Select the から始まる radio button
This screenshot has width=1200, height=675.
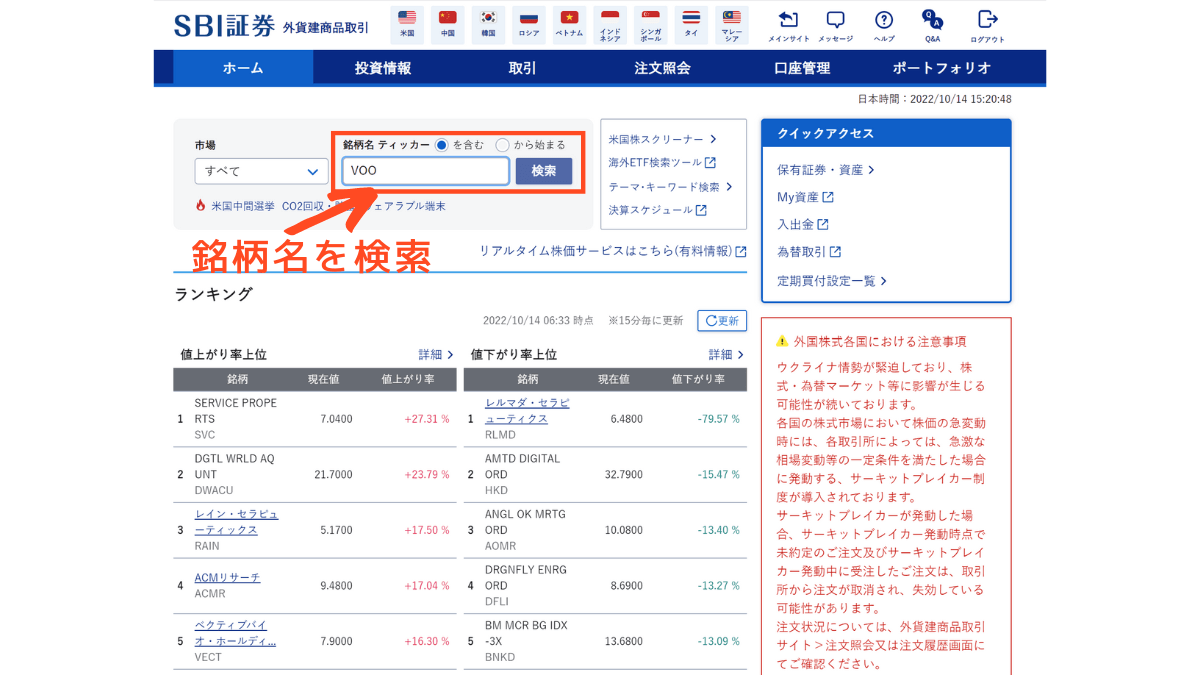tap(503, 145)
